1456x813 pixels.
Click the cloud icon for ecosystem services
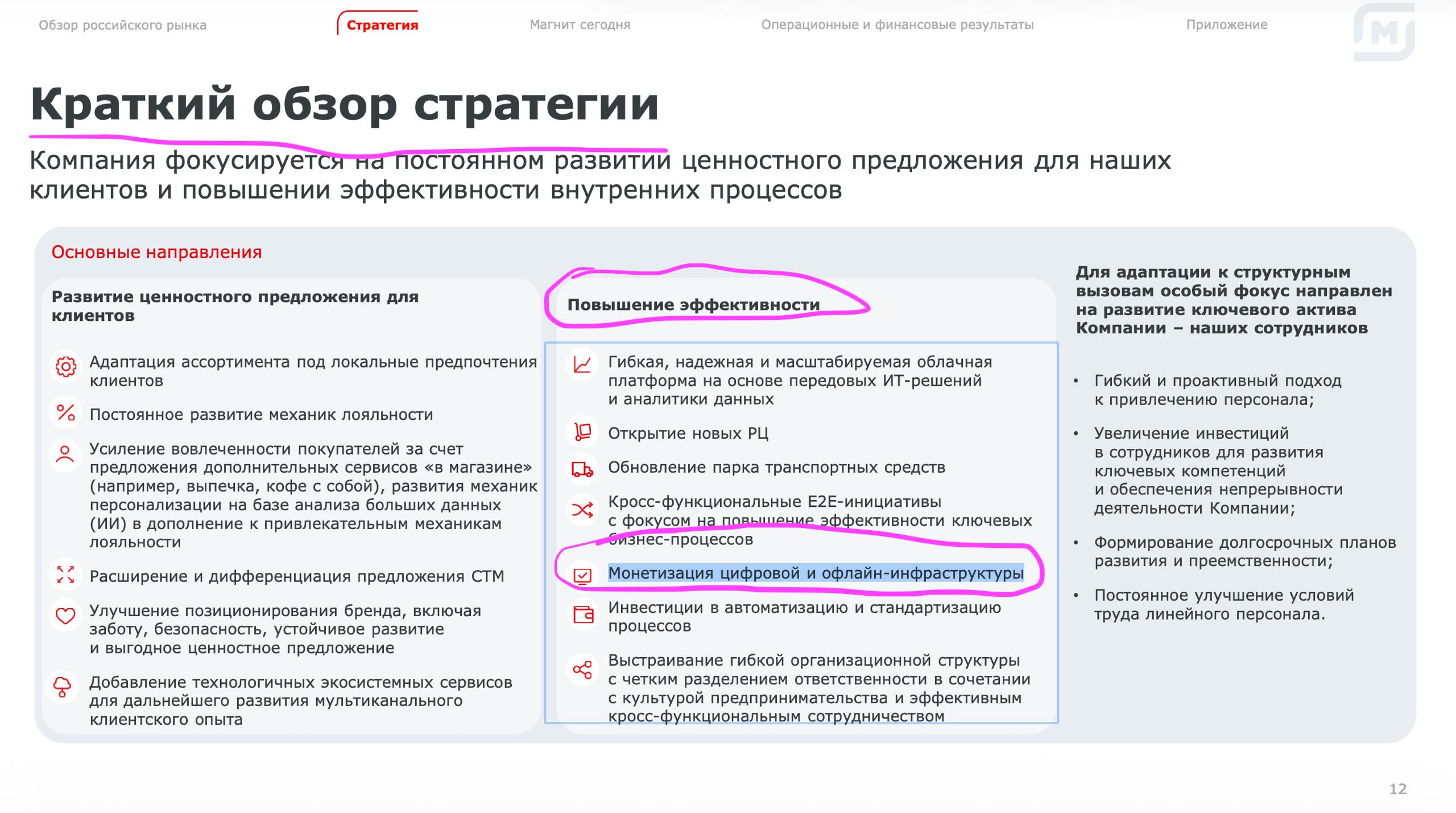[x=62, y=687]
